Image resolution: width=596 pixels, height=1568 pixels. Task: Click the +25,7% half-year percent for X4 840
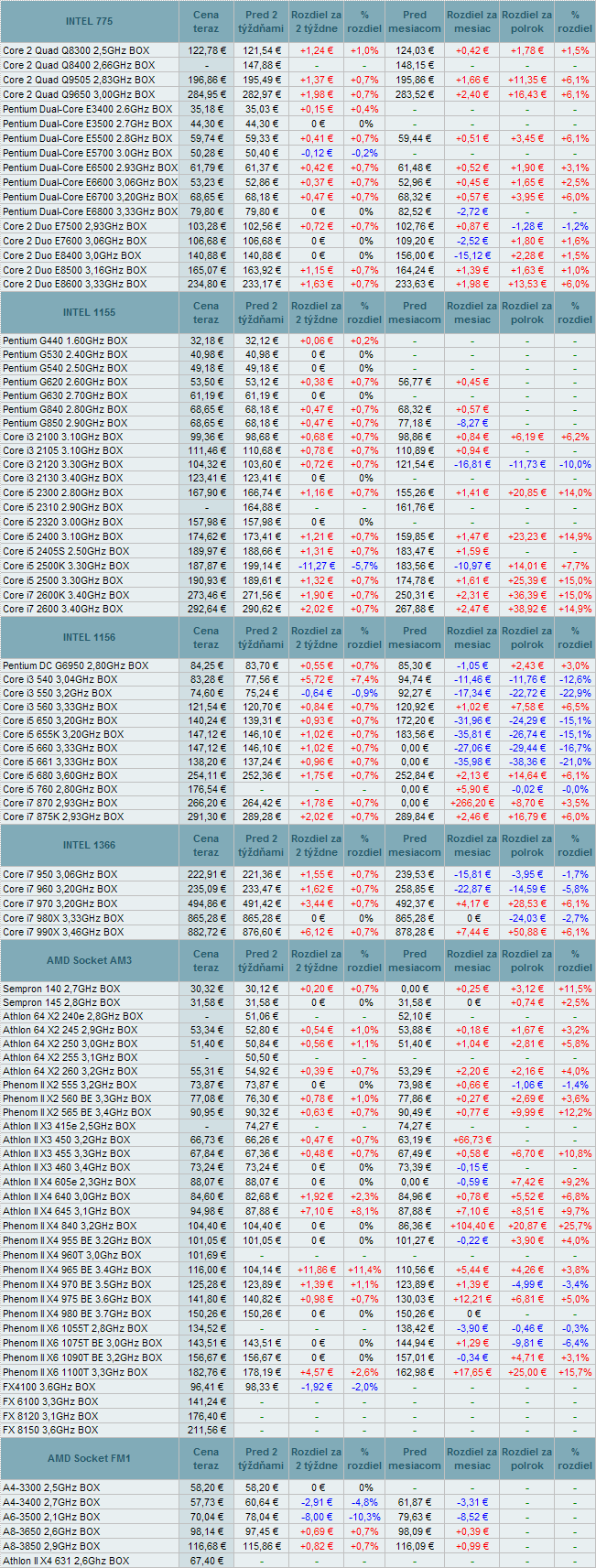point(575,1226)
